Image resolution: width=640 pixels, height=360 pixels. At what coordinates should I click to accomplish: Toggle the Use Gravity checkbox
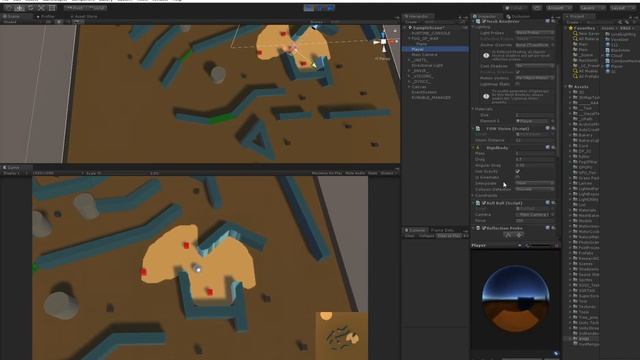(x=518, y=171)
